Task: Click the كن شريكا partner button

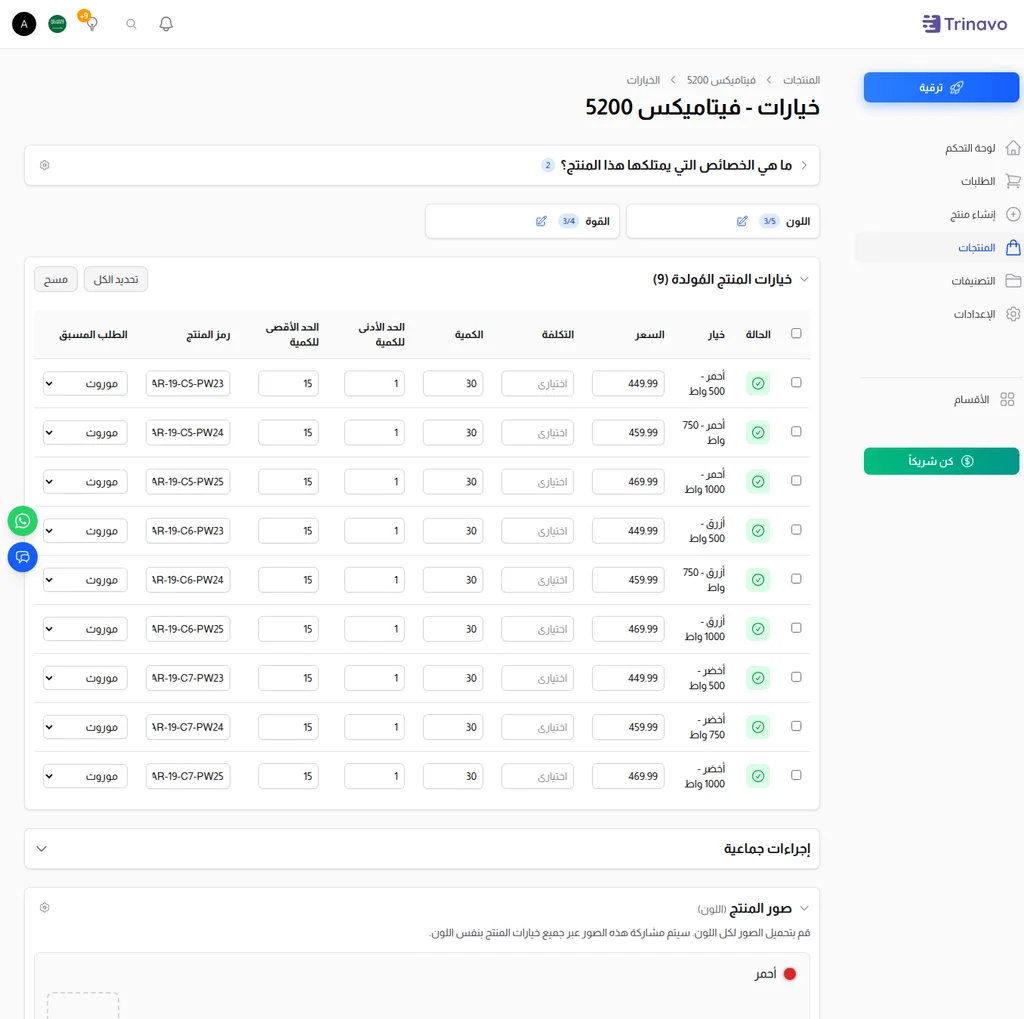Action: (x=941, y=461)
